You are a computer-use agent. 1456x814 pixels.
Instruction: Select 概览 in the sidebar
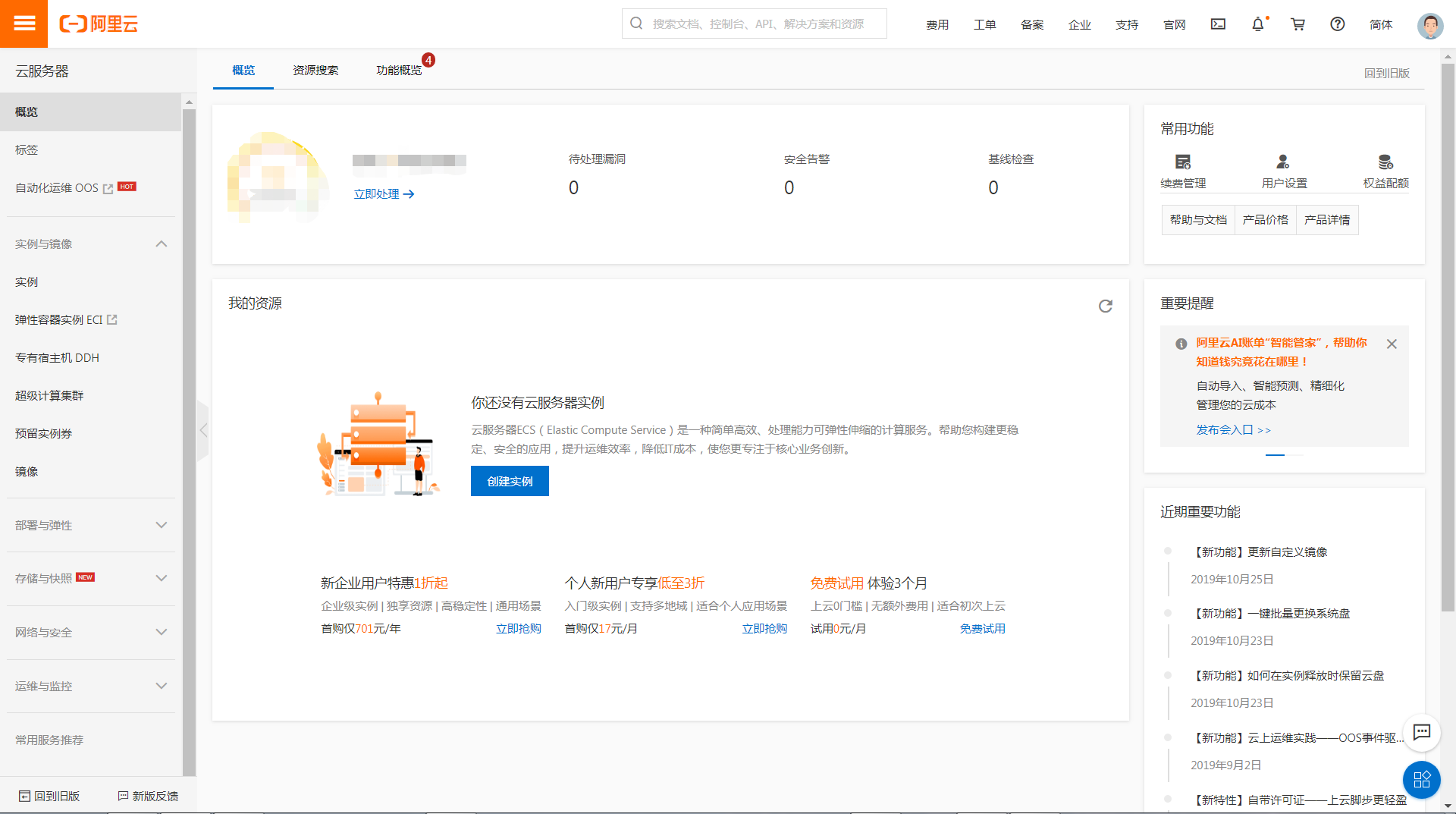coord(90,112)
